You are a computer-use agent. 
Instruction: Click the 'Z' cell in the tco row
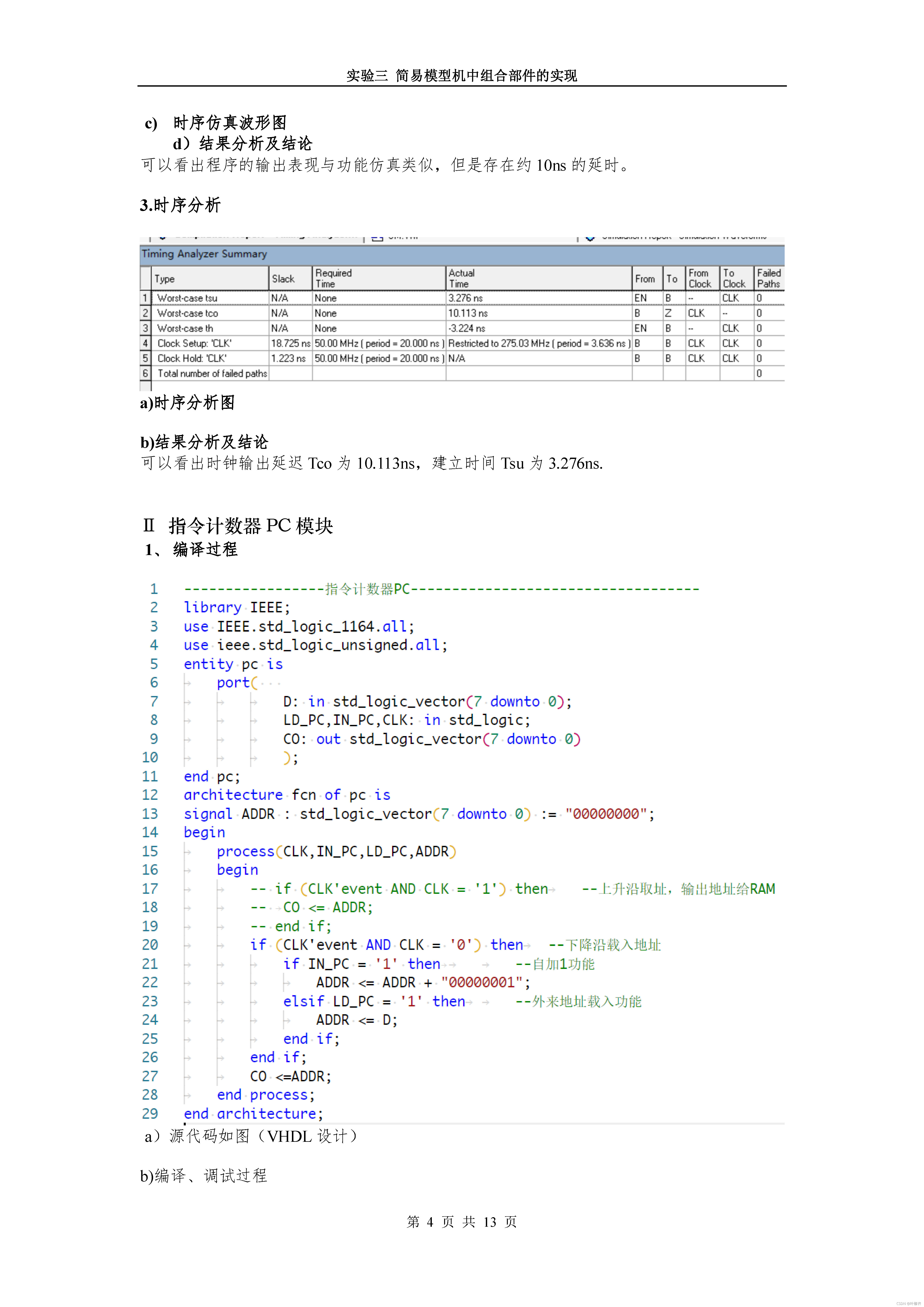[668, 313]
